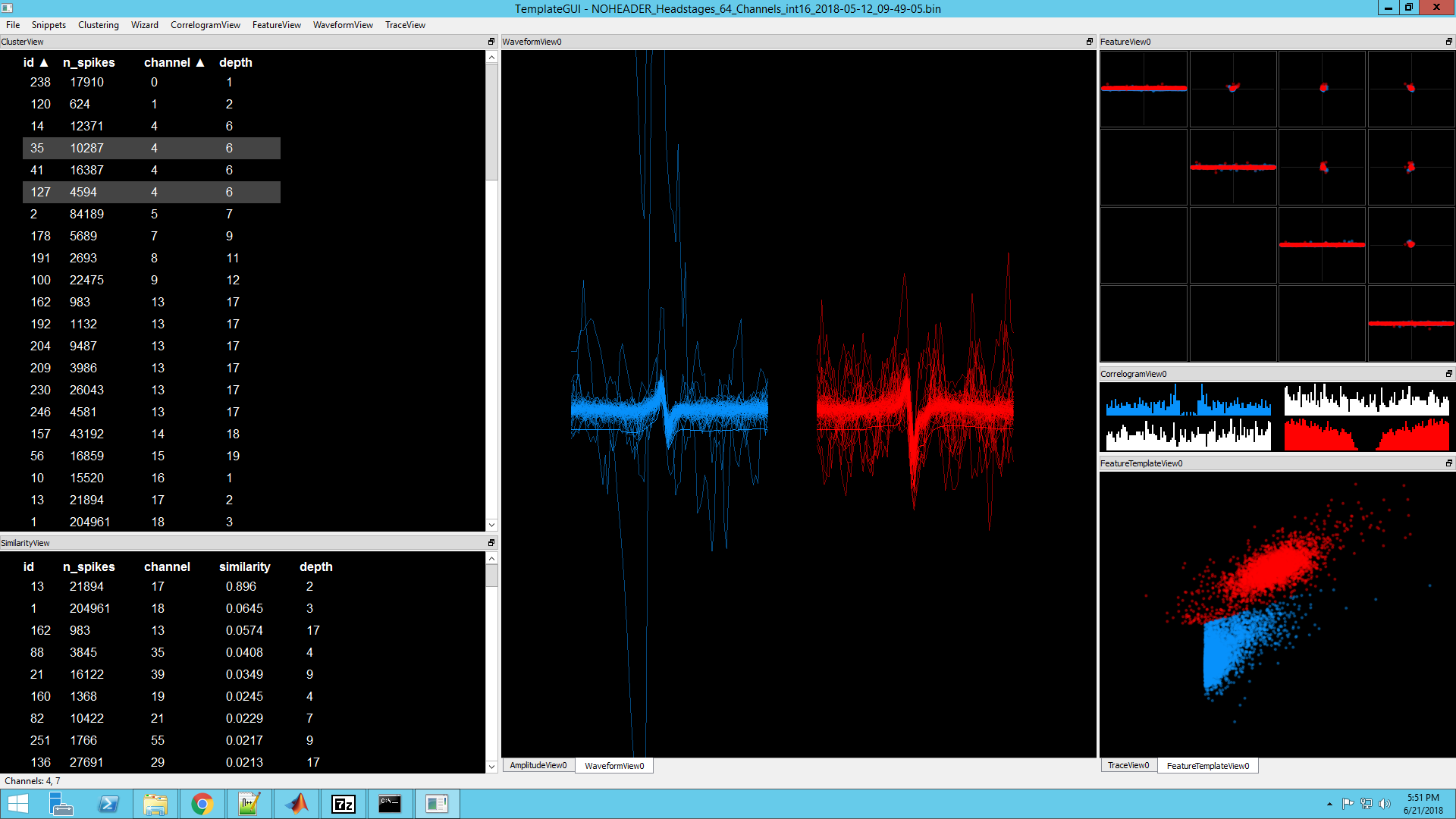The image size is (1456, 819).
Task: Click ClusterView scroll down arrow
Action: (491, 525)
